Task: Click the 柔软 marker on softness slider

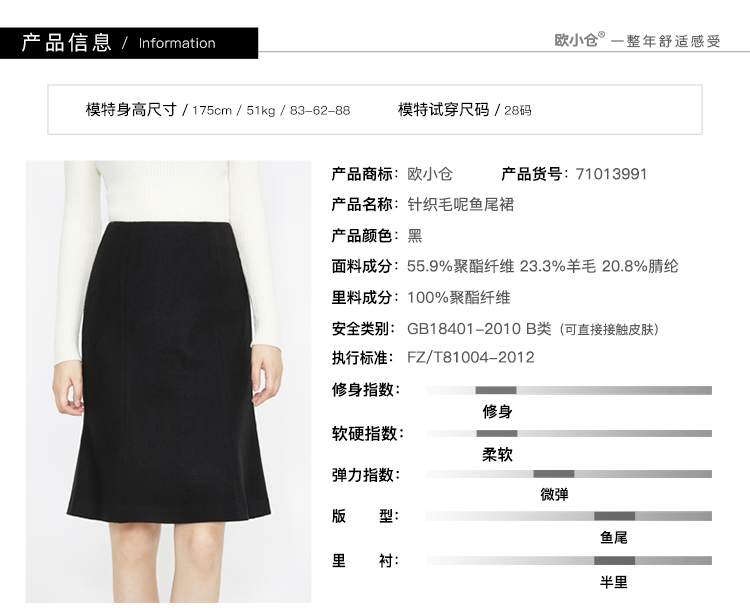Action: point(496,434)
